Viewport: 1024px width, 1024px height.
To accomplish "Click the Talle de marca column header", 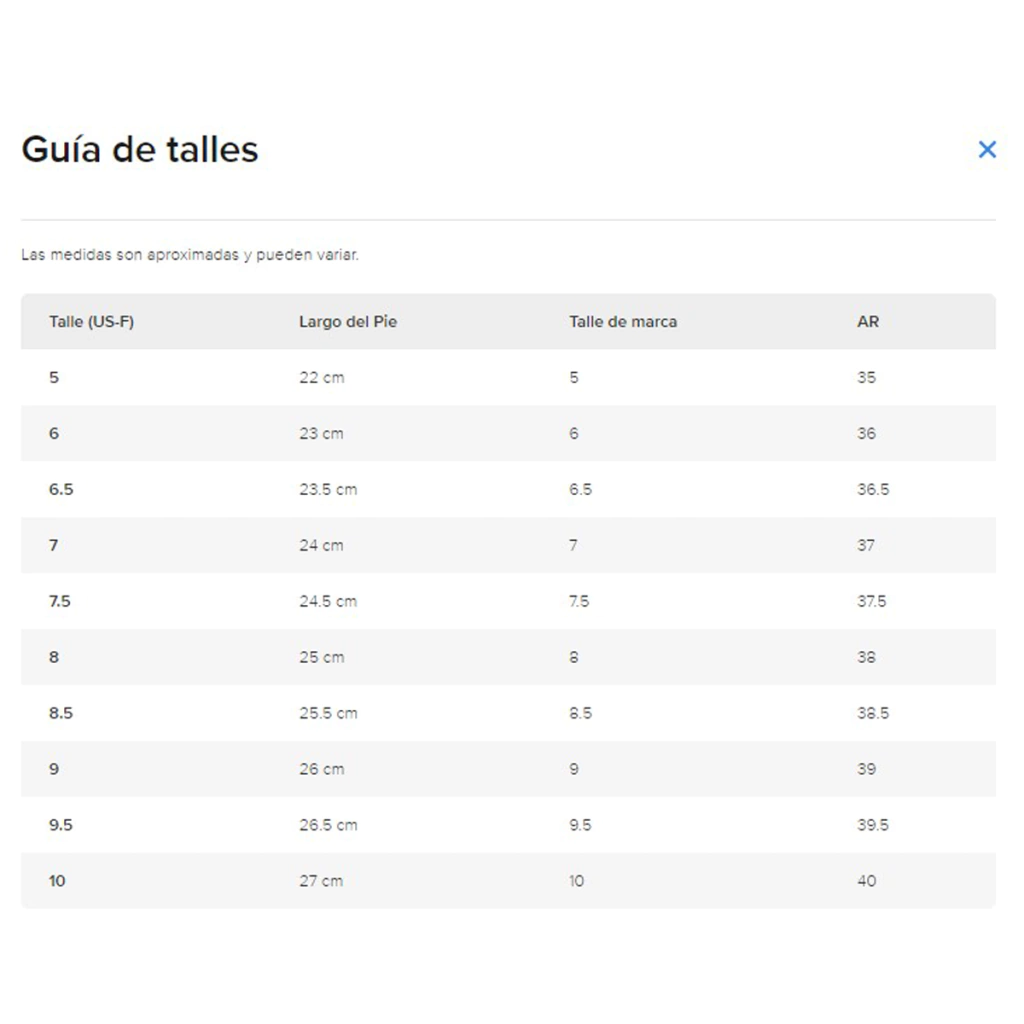I will (x=623, y=321).
